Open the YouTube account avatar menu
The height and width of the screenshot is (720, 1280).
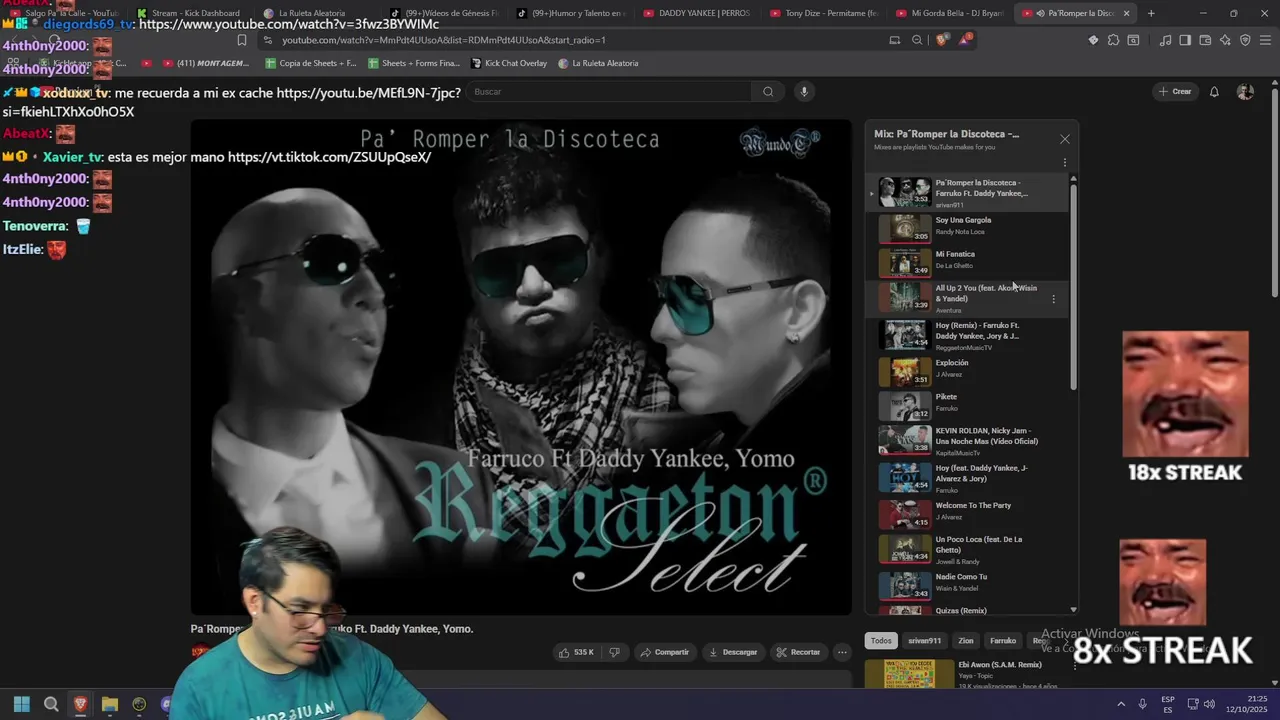[1245, 92]
